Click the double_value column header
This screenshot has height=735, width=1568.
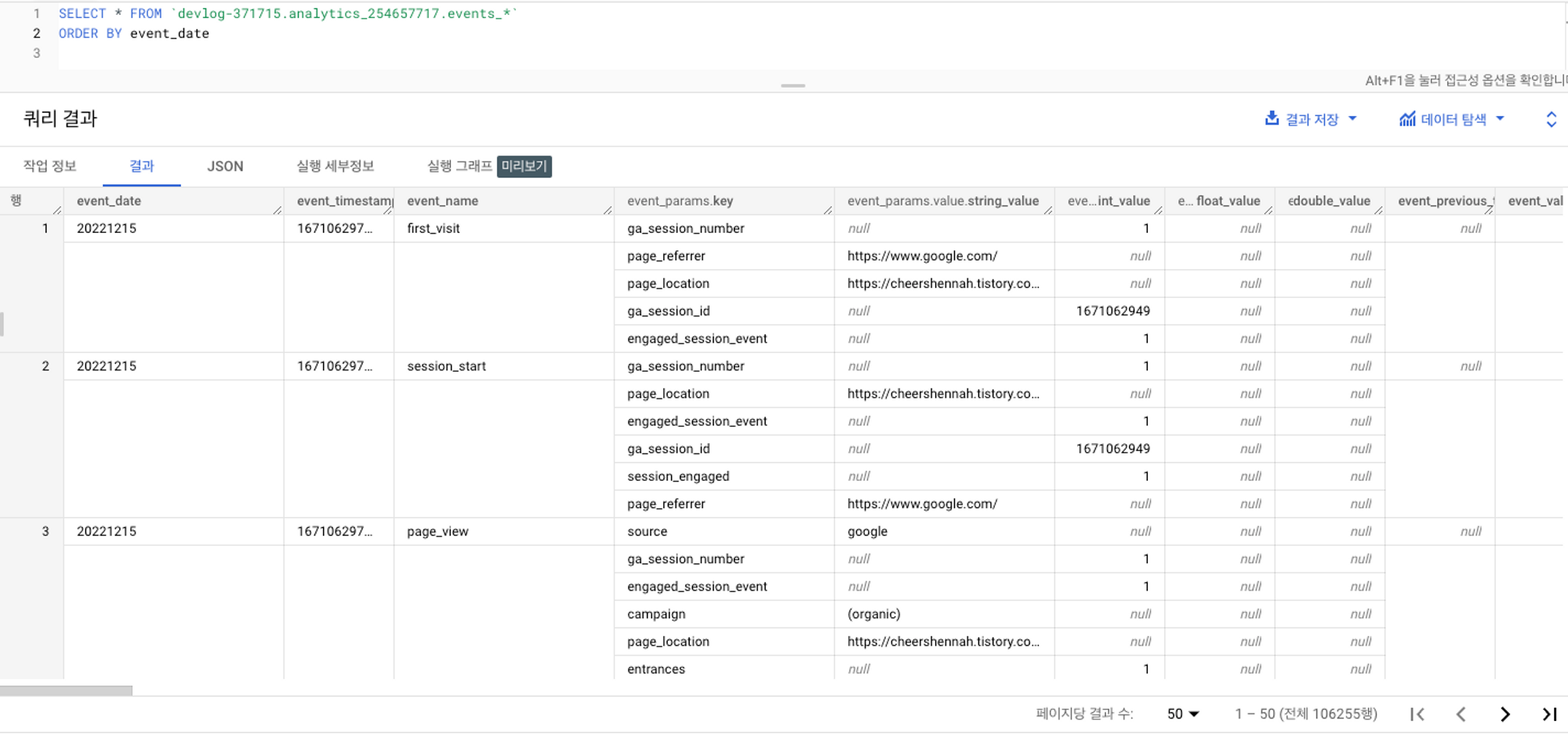1329,201
